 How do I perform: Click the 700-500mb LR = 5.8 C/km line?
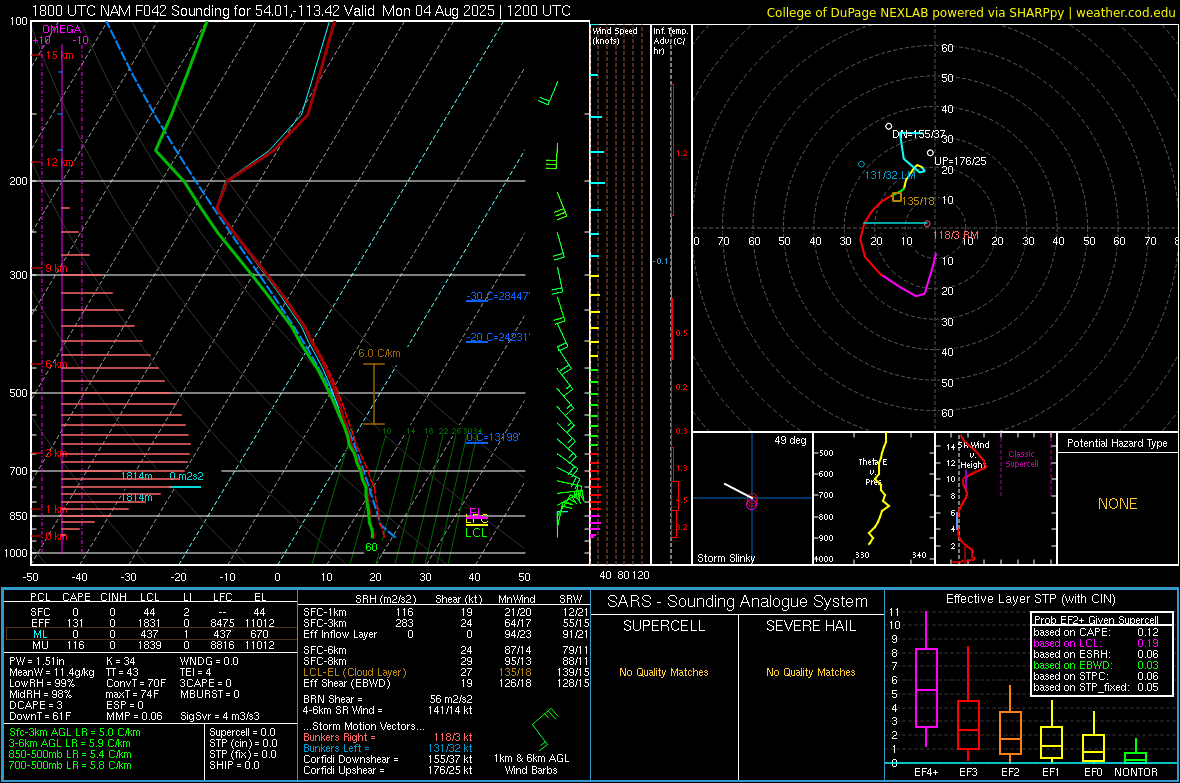(70, 765)
